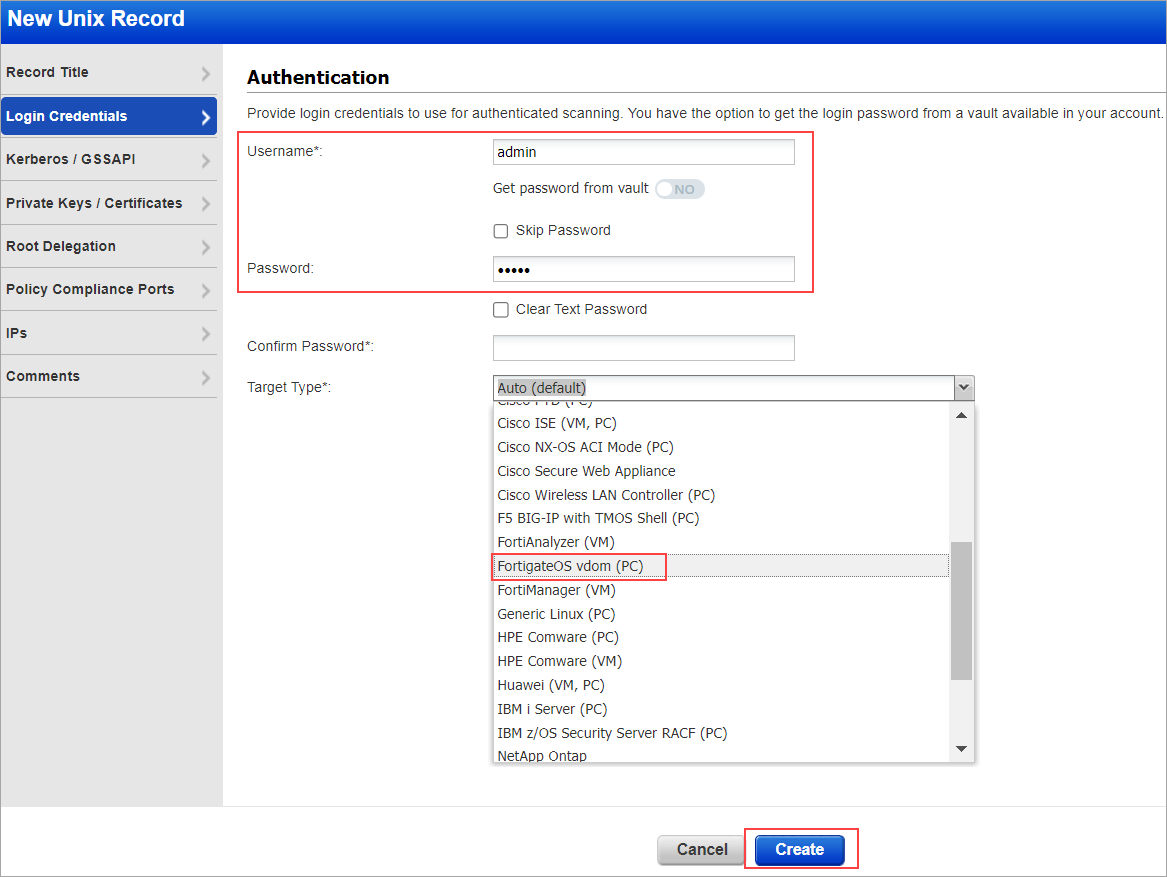Screen dimensions: 1167x877
Task: Toggle the Get password from vault switch
Action: [679, 188]
